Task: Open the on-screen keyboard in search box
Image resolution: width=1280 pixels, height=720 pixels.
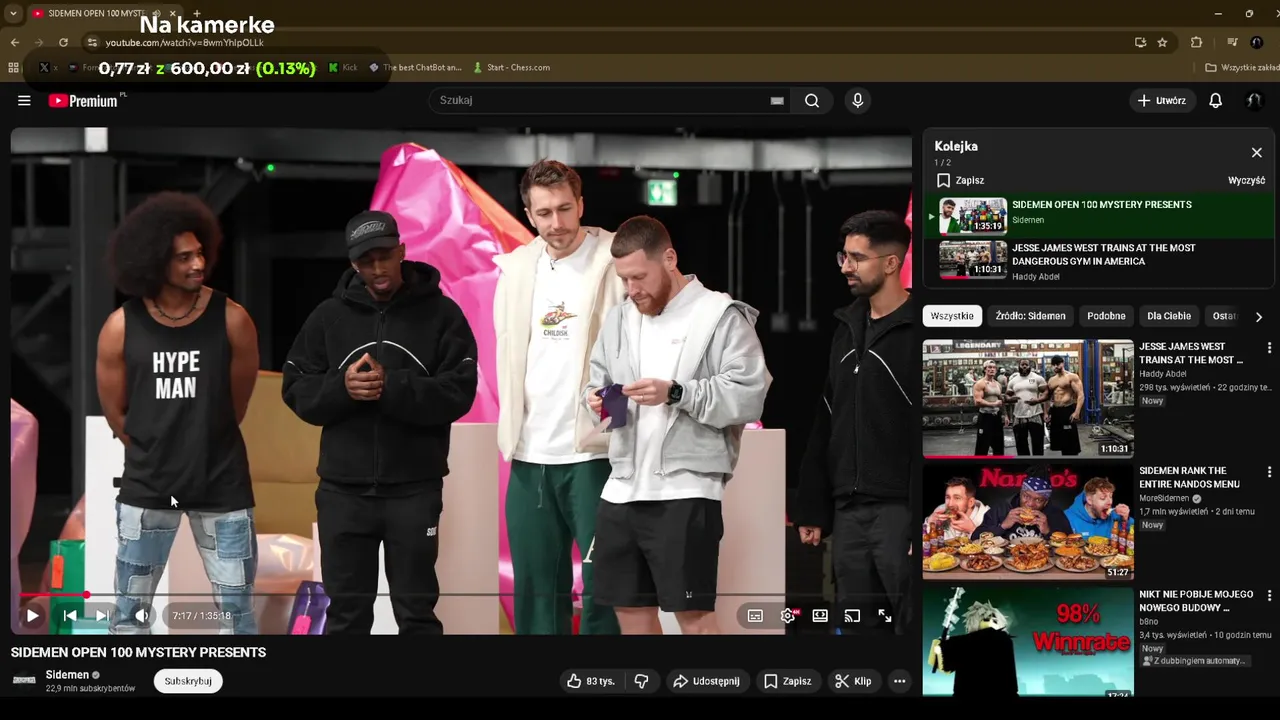Action: tap(777, 100)
